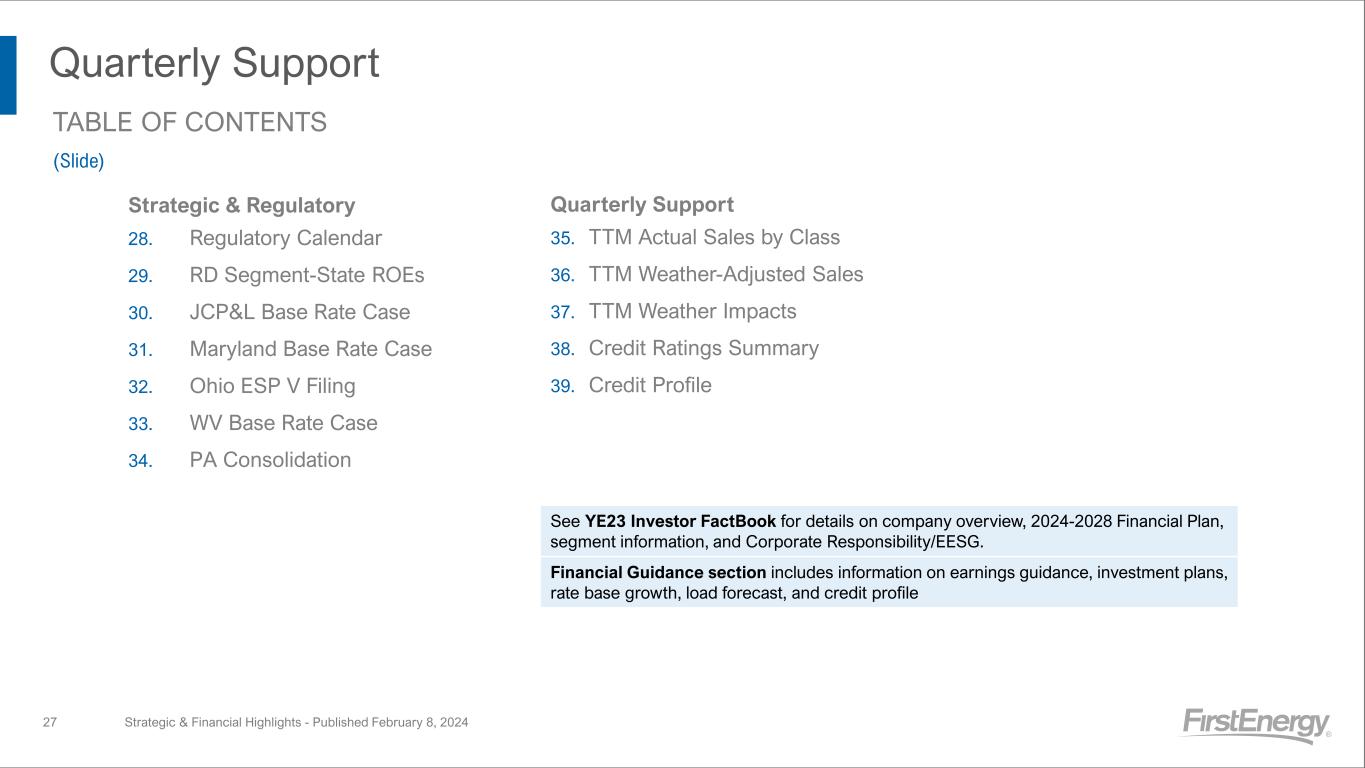
Task: Click the Financial Guidance section note
Action: click(658, 572)
